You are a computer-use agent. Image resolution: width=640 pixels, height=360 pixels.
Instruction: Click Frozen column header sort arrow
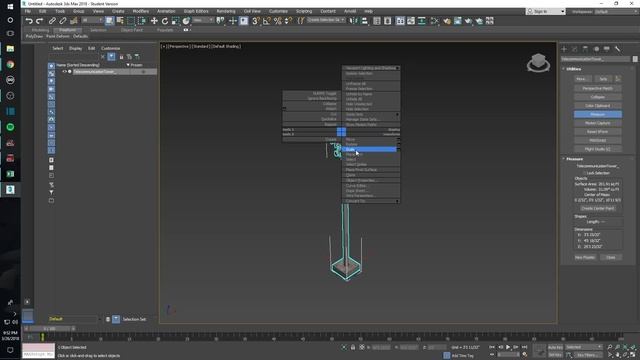coord(128,65)
